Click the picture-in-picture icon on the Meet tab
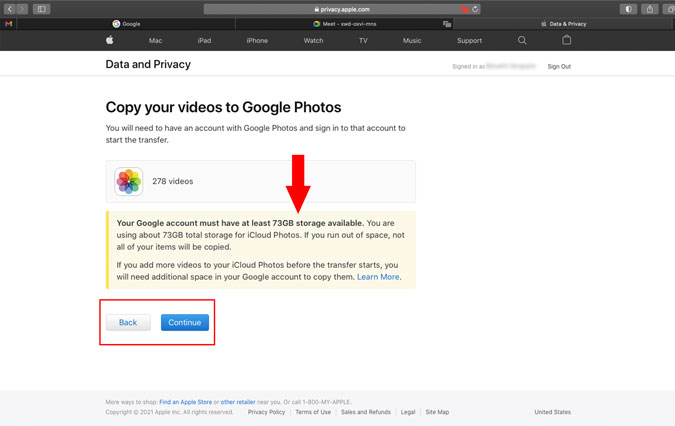 tap(447, 24)
